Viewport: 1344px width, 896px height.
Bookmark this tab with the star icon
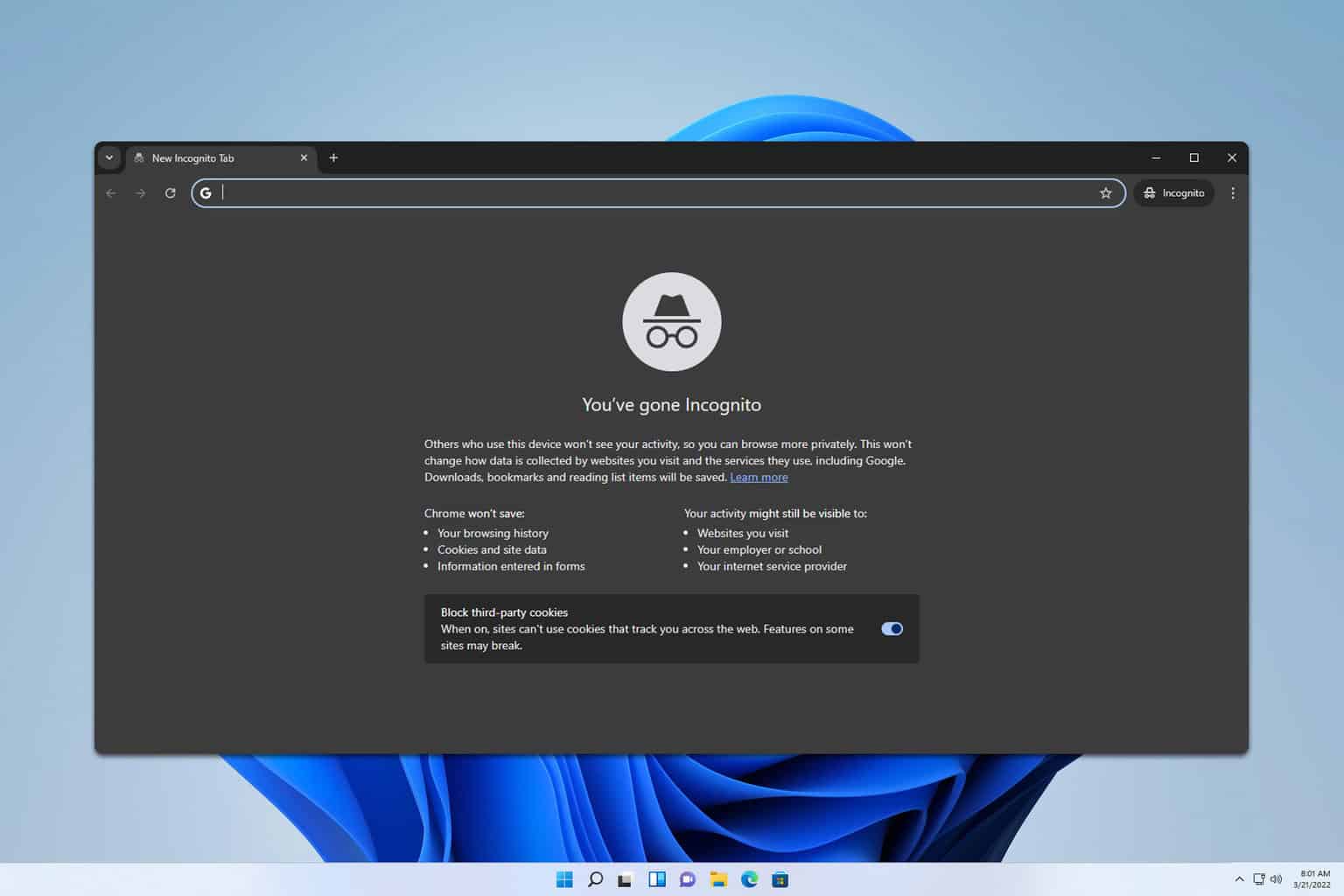[1106, 192]
